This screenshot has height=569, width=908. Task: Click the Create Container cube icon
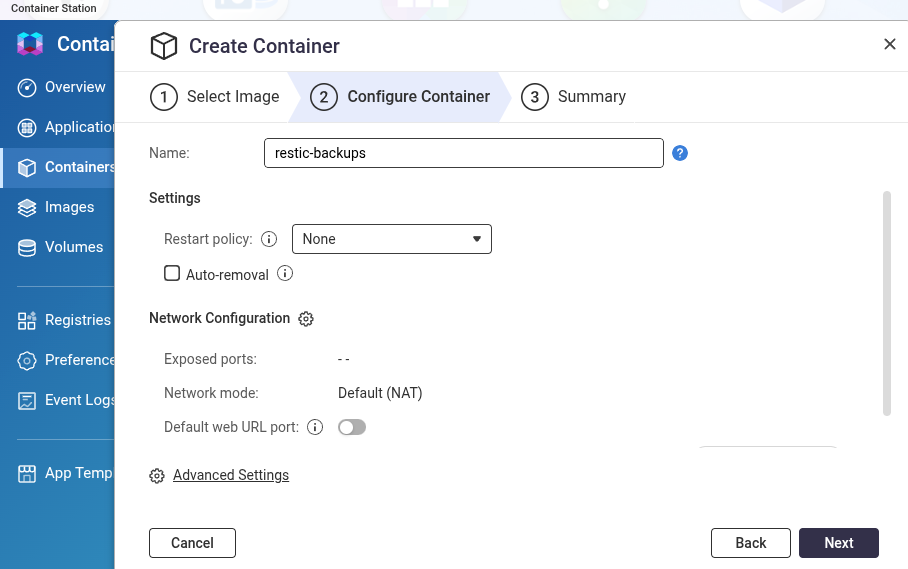click(x=164, y=46)
